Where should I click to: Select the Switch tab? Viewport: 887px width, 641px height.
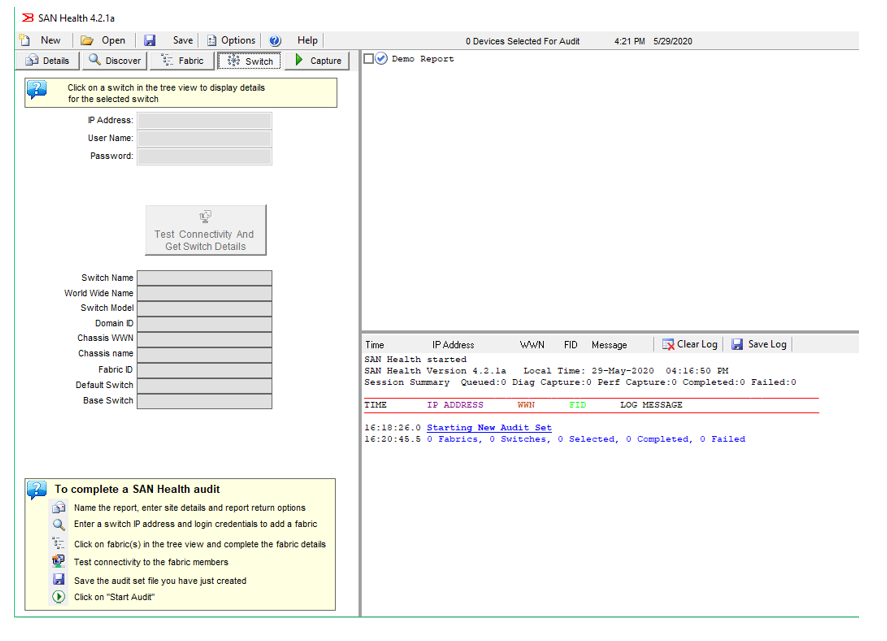click(x=249, y=61)
